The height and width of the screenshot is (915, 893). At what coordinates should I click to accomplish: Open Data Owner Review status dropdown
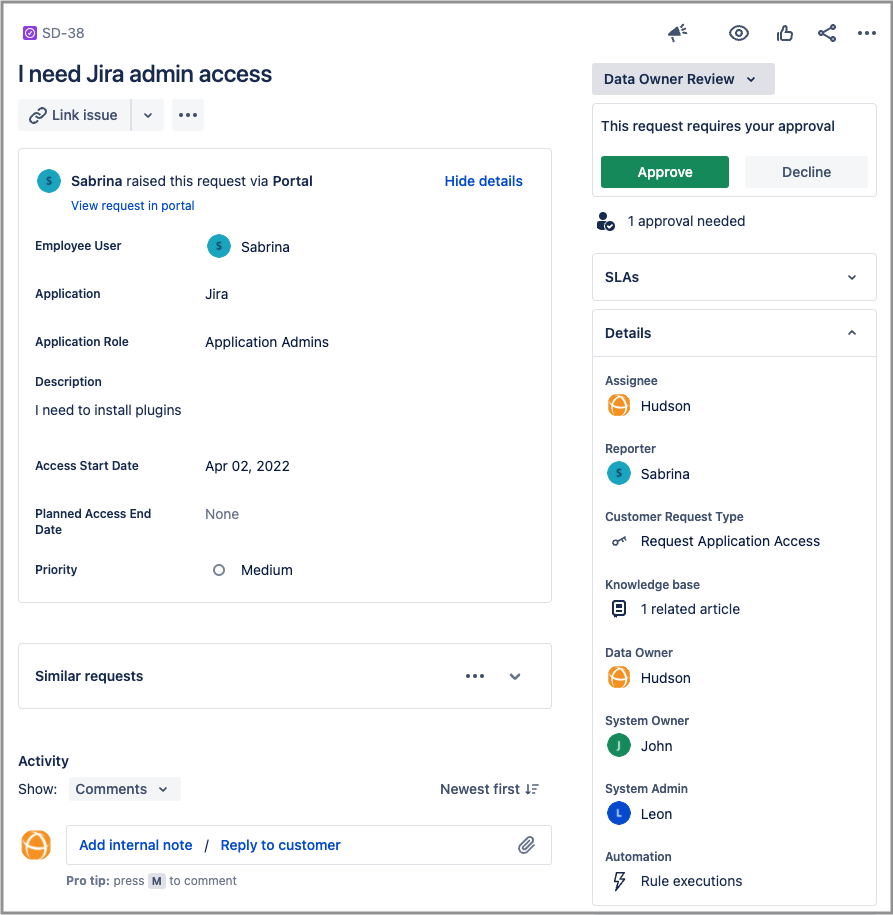682,79
